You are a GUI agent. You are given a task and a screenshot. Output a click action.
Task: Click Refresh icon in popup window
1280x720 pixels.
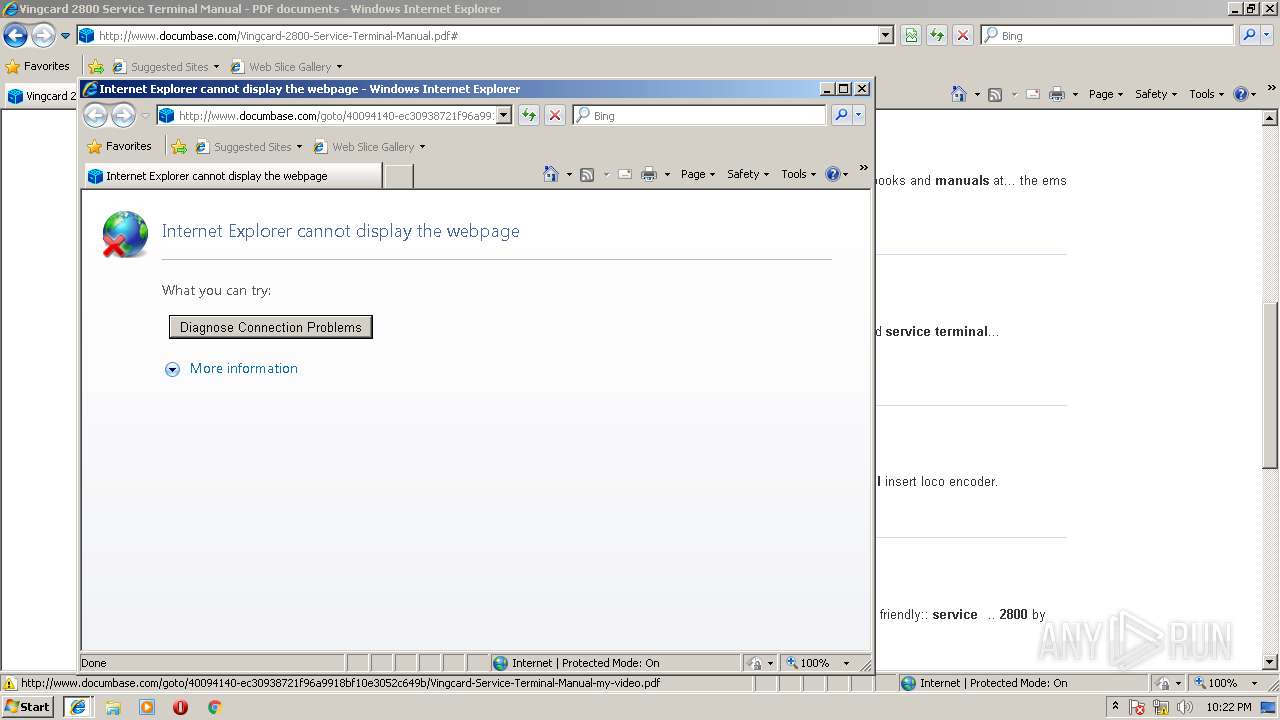click(x=528, y=116)
